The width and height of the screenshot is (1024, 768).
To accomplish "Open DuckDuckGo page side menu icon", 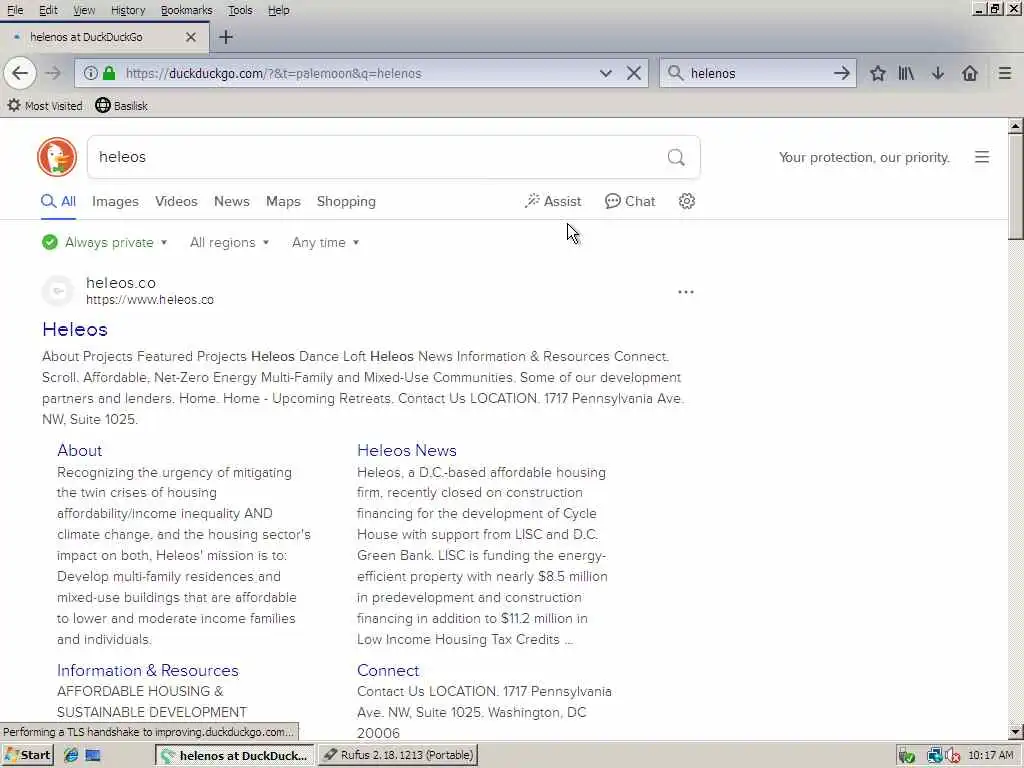I will (x=982, y=157).
